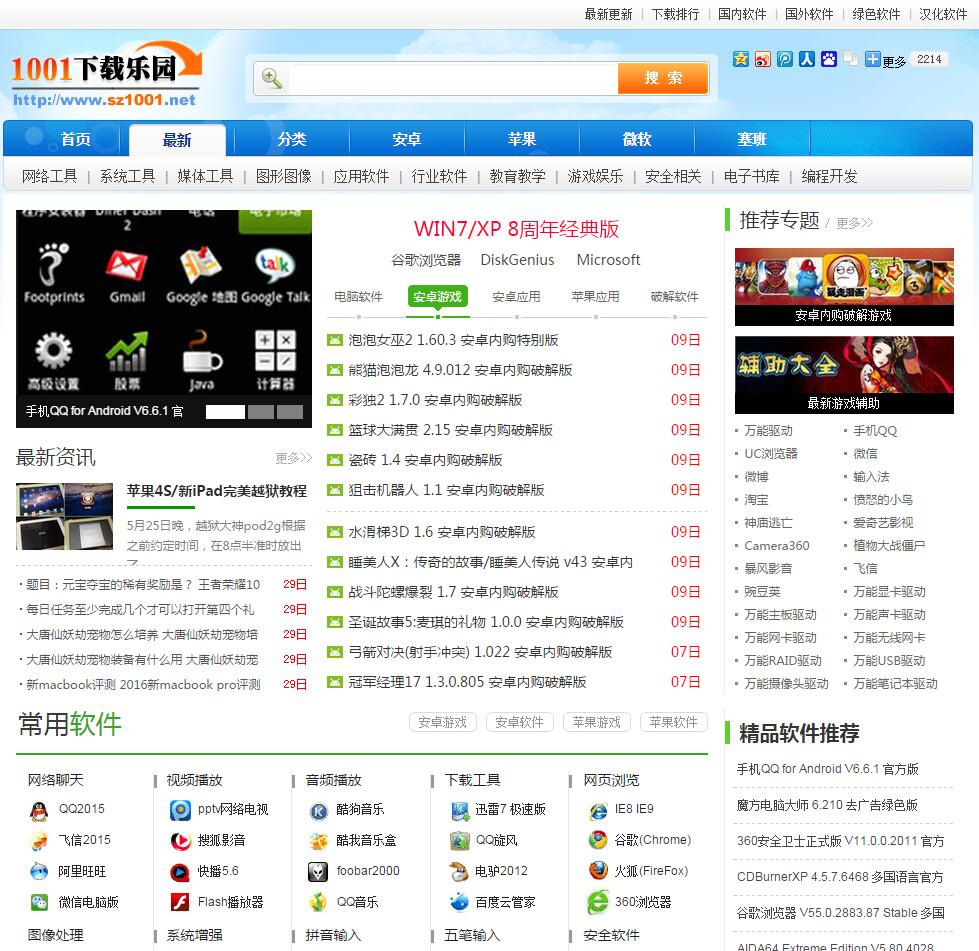979x951 pixels.
Task: Click the 360浏览器 icon
Action: tap(598, 902)
